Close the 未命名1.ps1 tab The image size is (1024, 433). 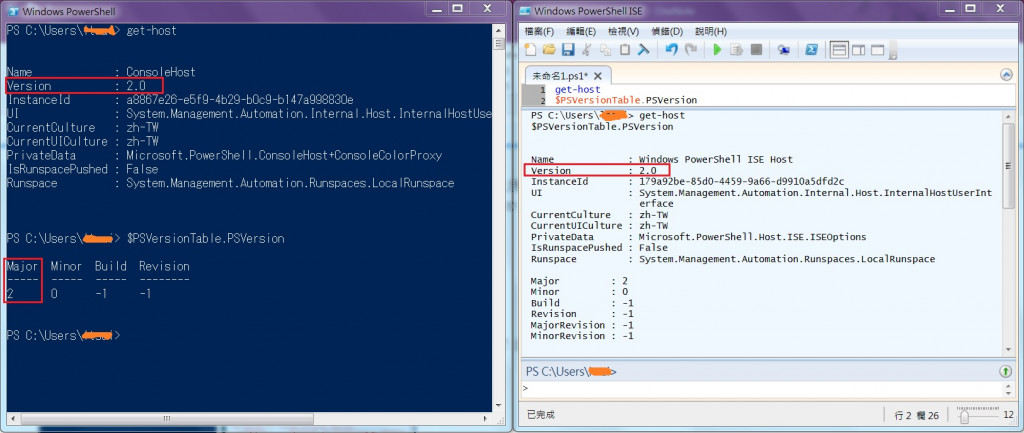point(600,76)
